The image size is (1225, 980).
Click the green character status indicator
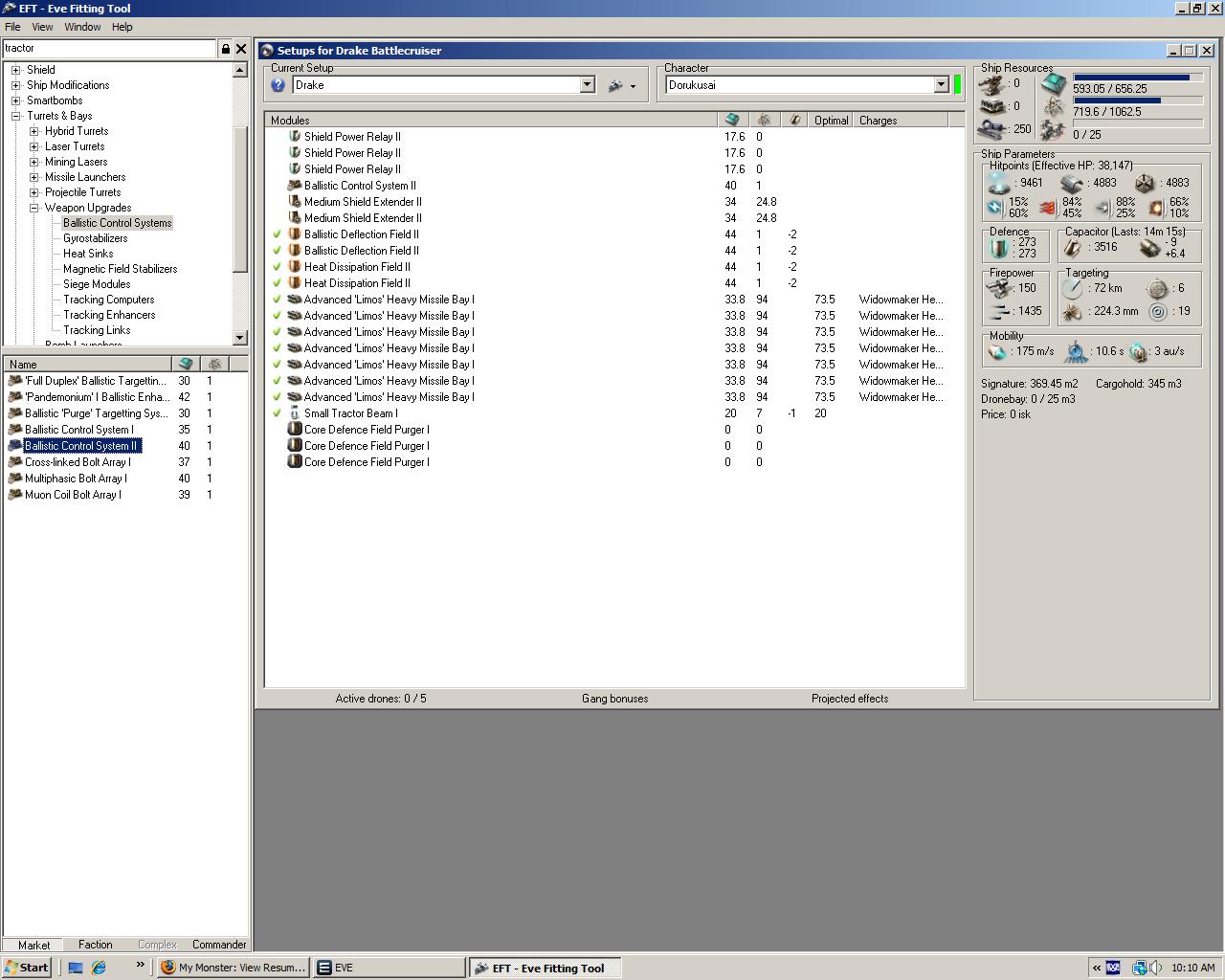click(x=957, y=85)
